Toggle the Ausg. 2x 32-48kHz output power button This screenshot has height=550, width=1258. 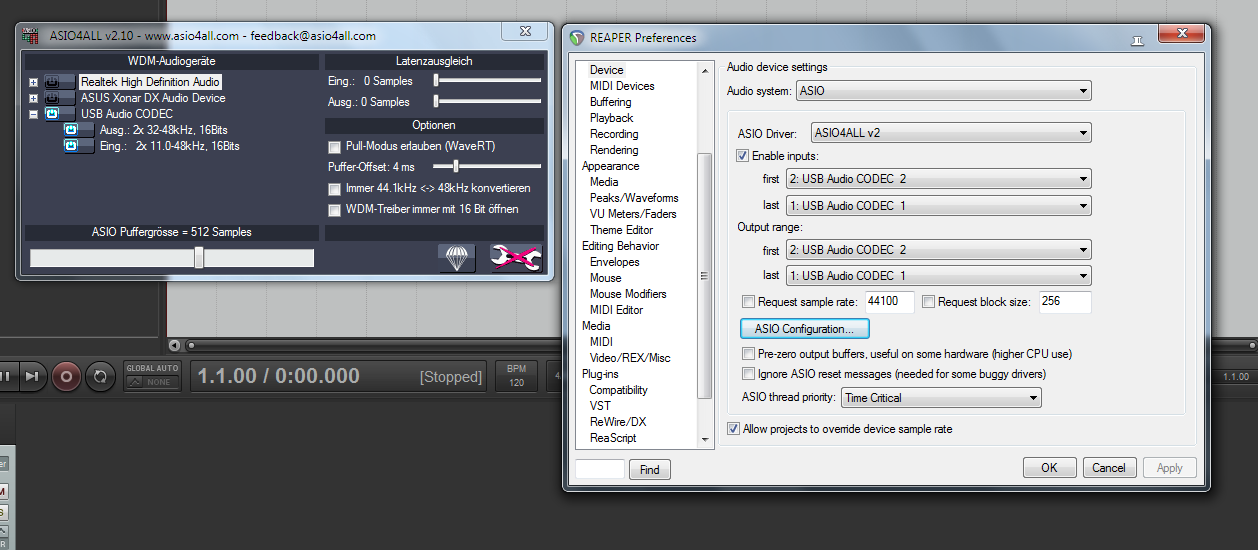coord(79,130)
